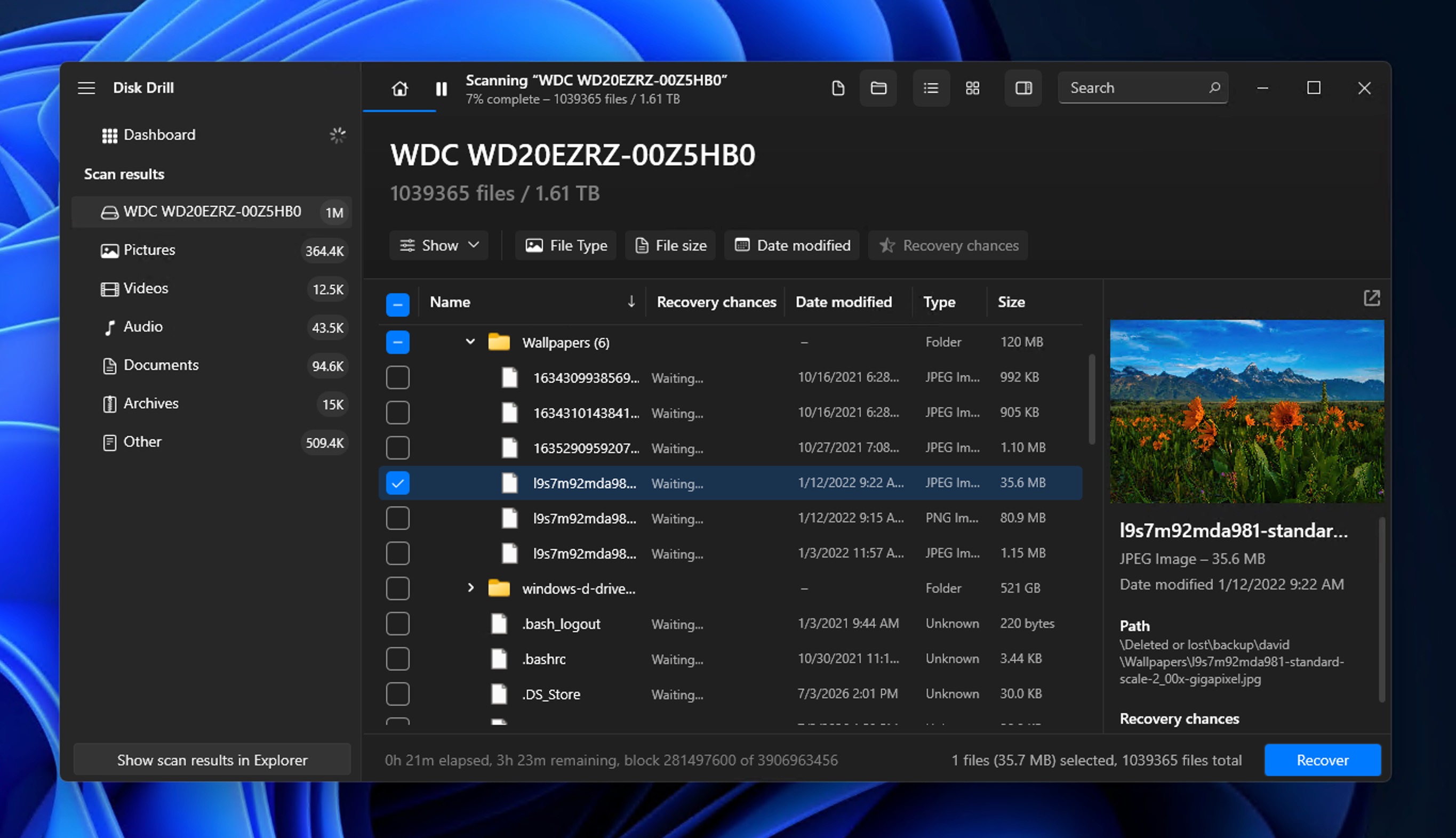This screenshot has width=1456, height=838.
Task: Select list view layout
Action: tap(931, 88)
